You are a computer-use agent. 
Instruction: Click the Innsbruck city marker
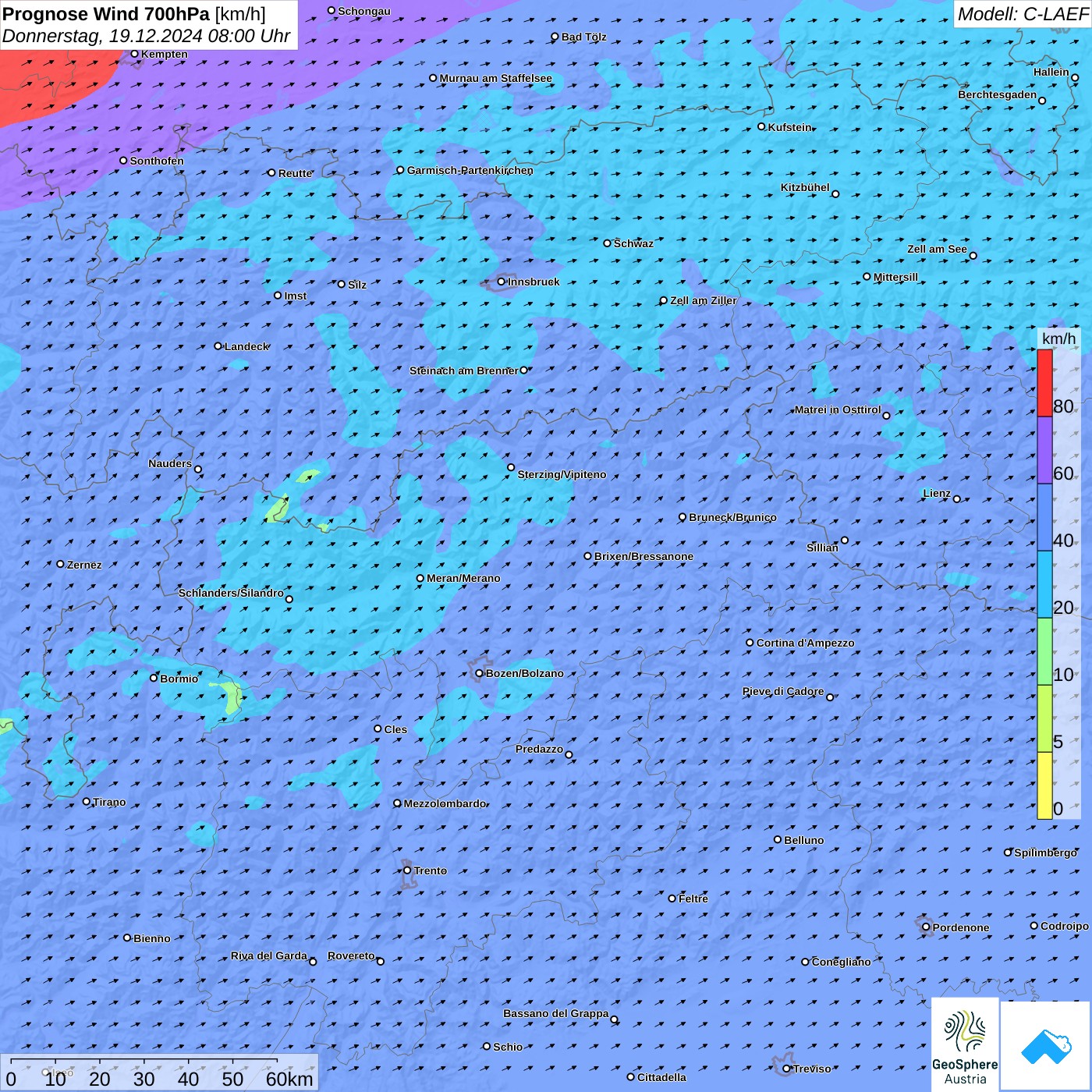pos(502,282)
